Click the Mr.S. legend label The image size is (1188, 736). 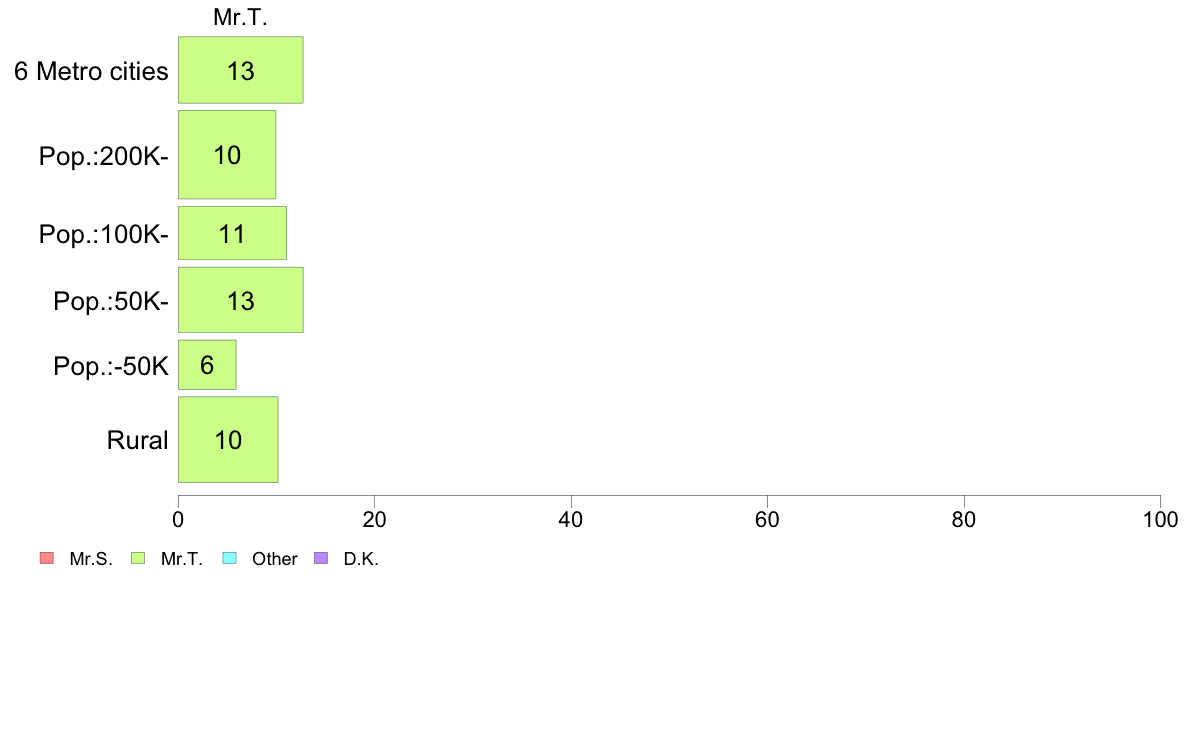click(x=91, y=559)
